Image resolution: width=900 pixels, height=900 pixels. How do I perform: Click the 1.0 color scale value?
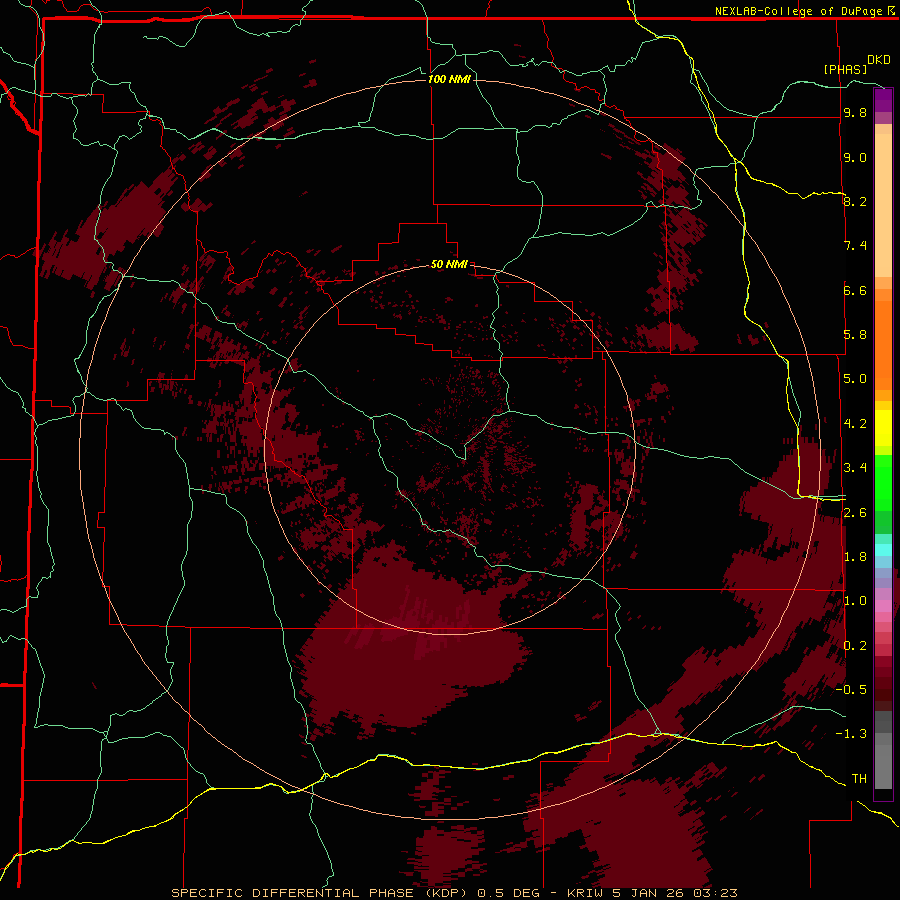tap(855, 601)
